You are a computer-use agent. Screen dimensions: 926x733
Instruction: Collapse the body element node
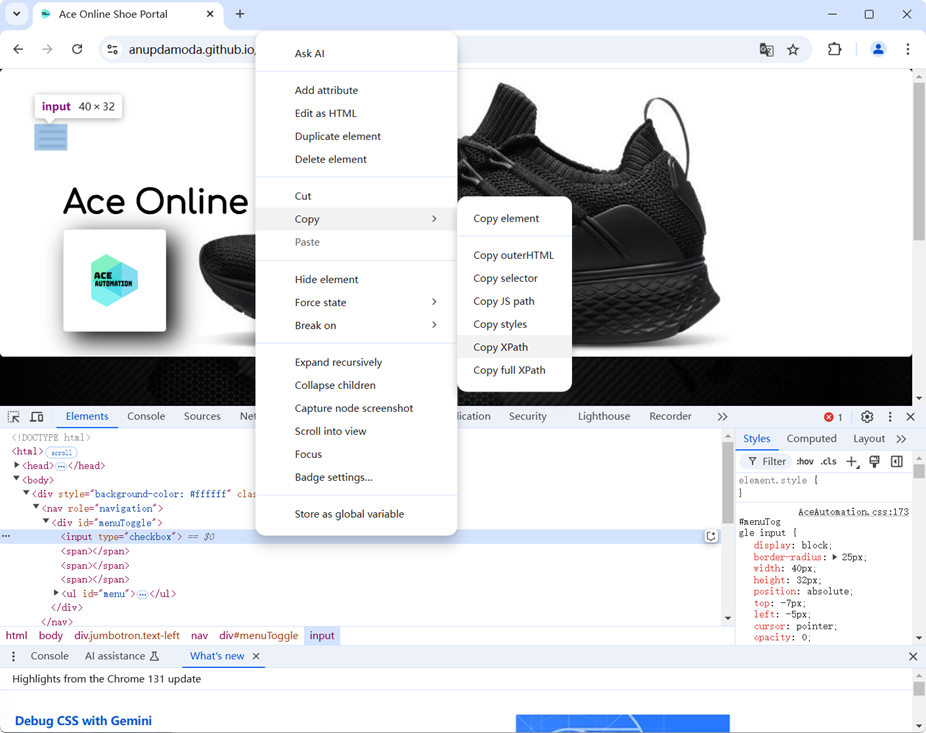17,480
